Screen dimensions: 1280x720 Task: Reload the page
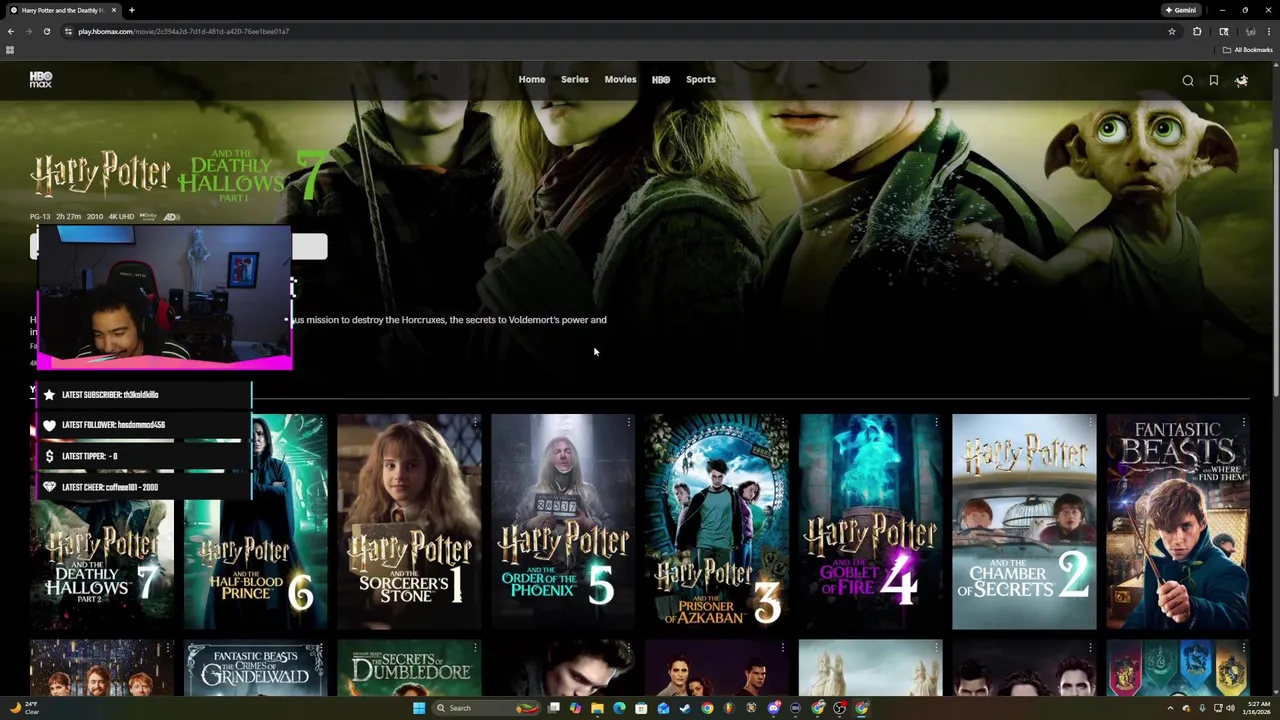46,31
